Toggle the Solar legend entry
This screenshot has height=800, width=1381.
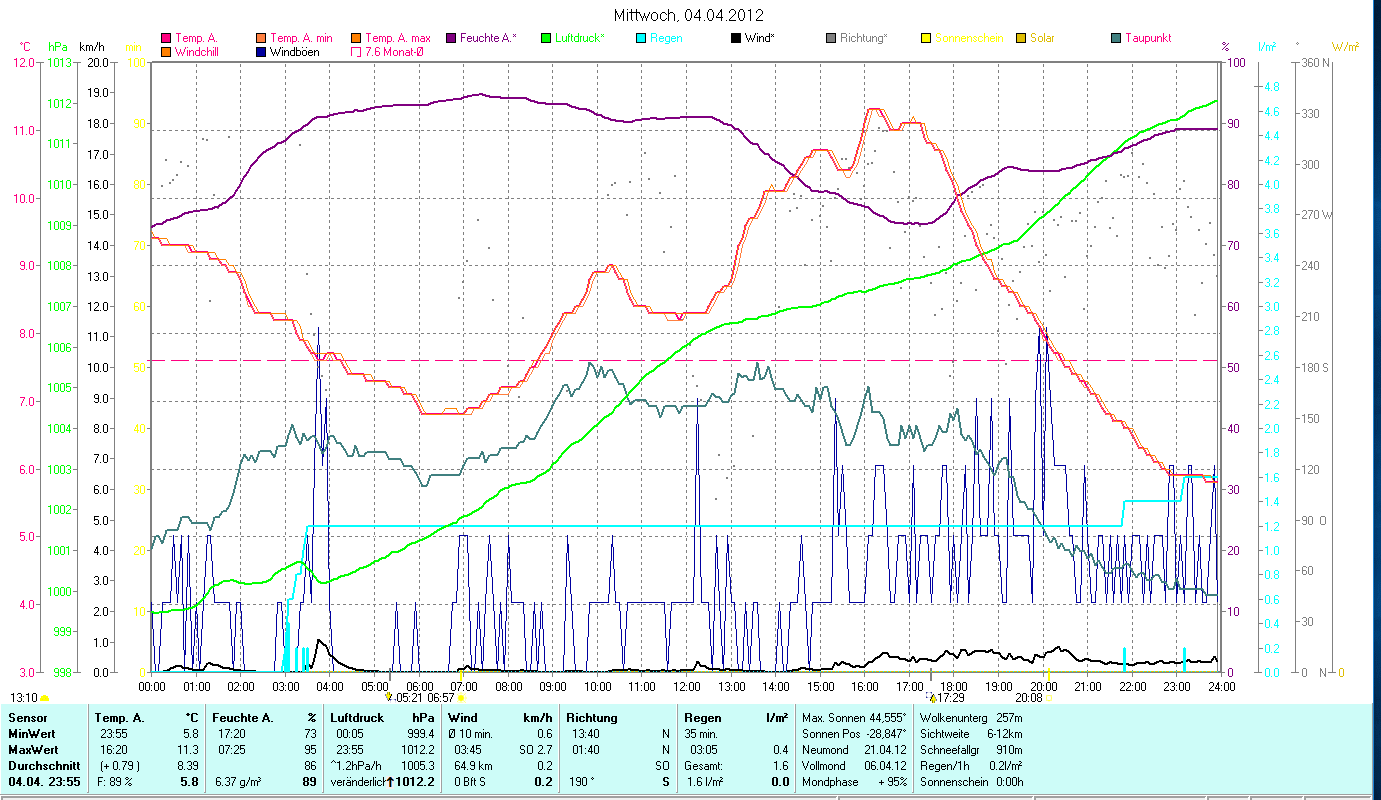coord(1034,38)
